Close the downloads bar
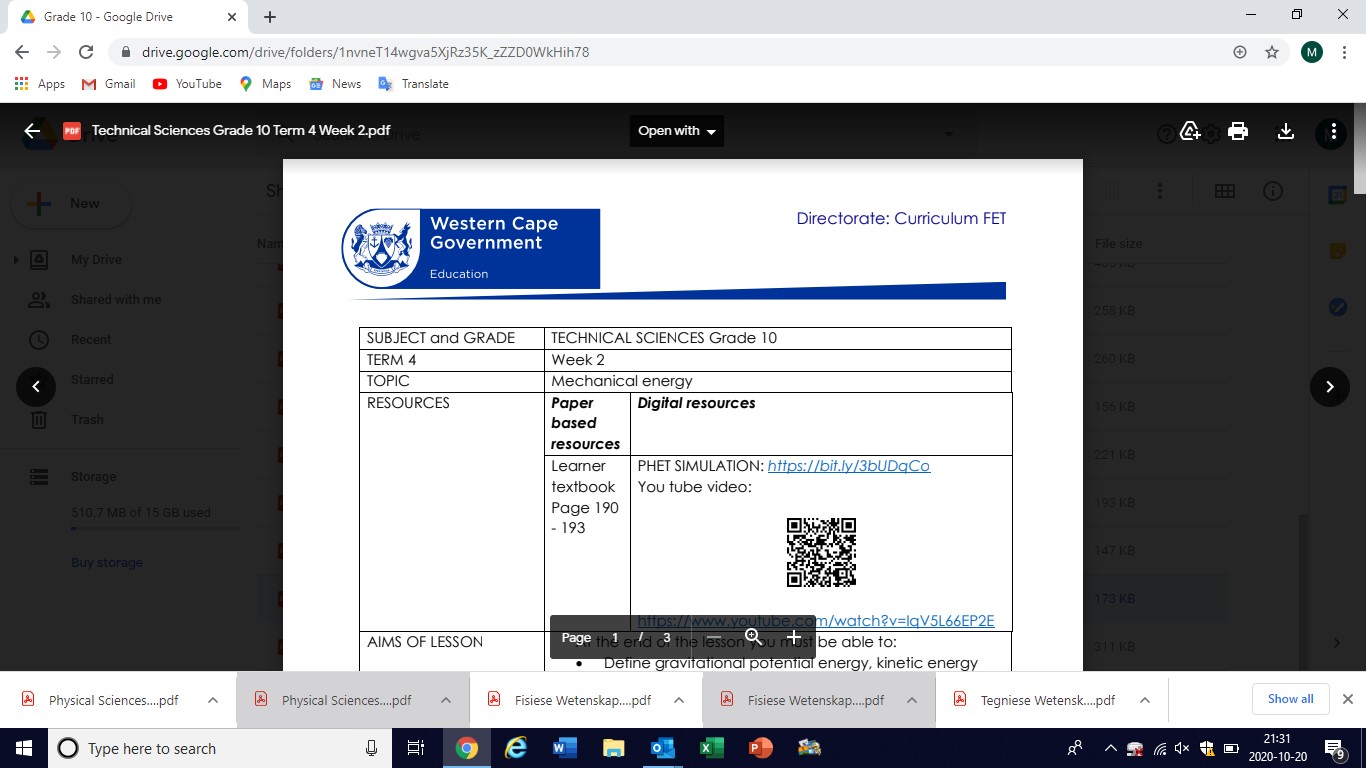 (1347, 699)
